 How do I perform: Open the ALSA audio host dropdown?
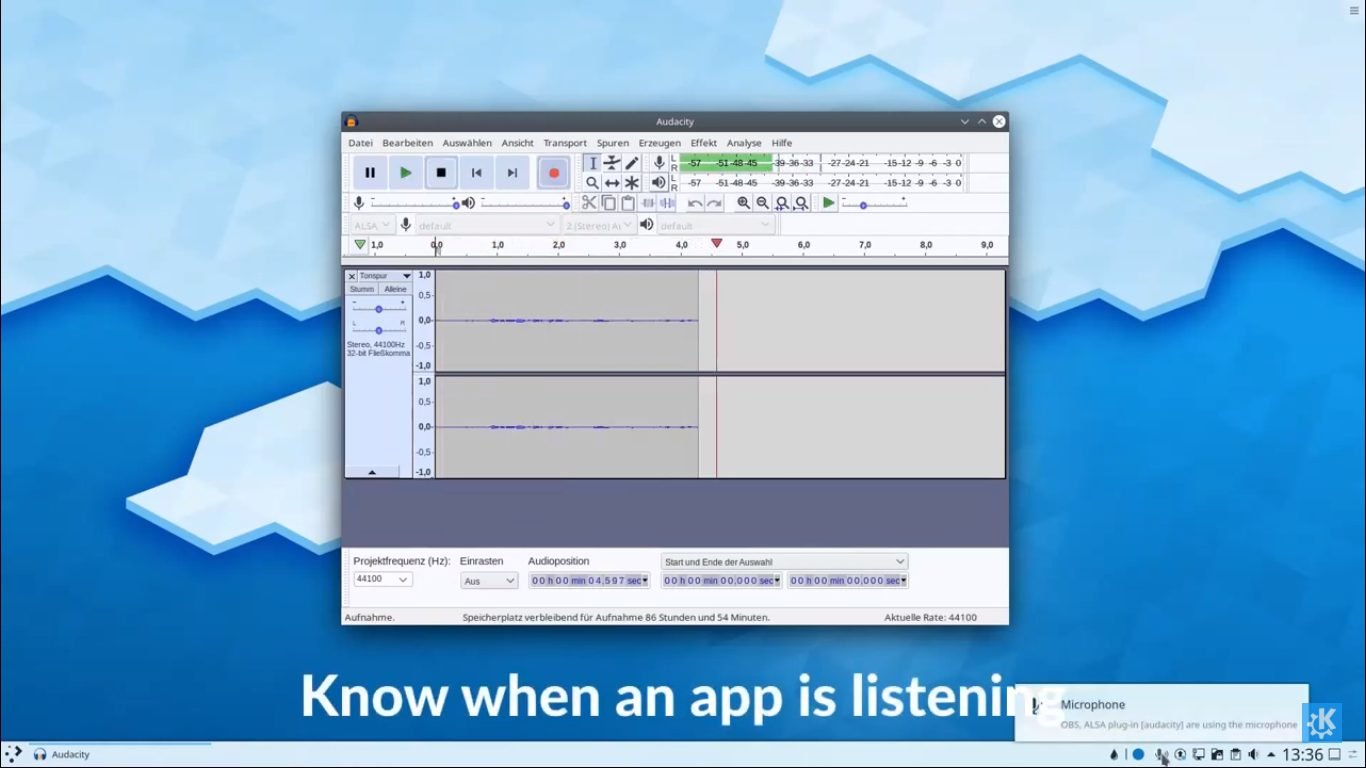click(x=374, y=225)
